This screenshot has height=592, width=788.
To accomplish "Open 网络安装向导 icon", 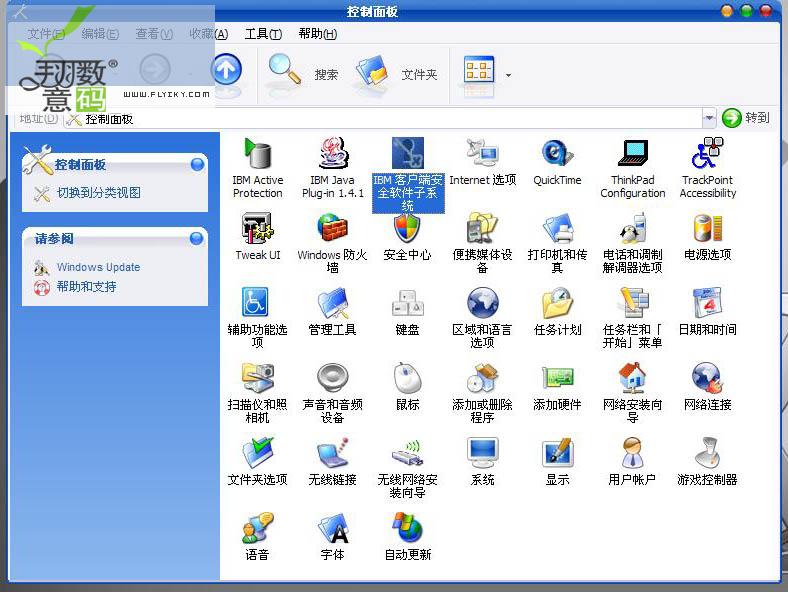I will [x=633, y=378].
